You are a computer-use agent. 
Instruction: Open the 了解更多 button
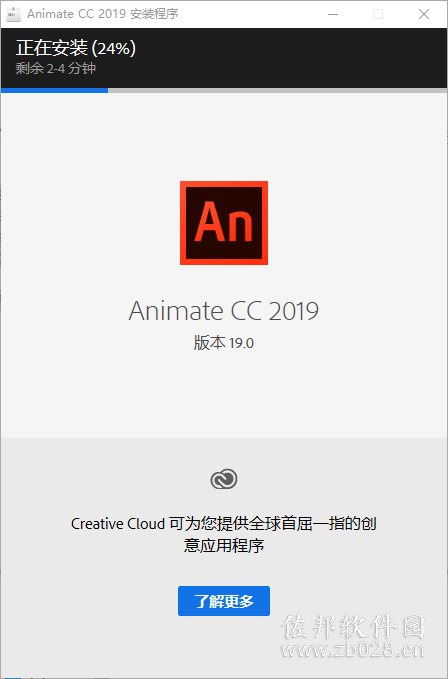point(224,601)
